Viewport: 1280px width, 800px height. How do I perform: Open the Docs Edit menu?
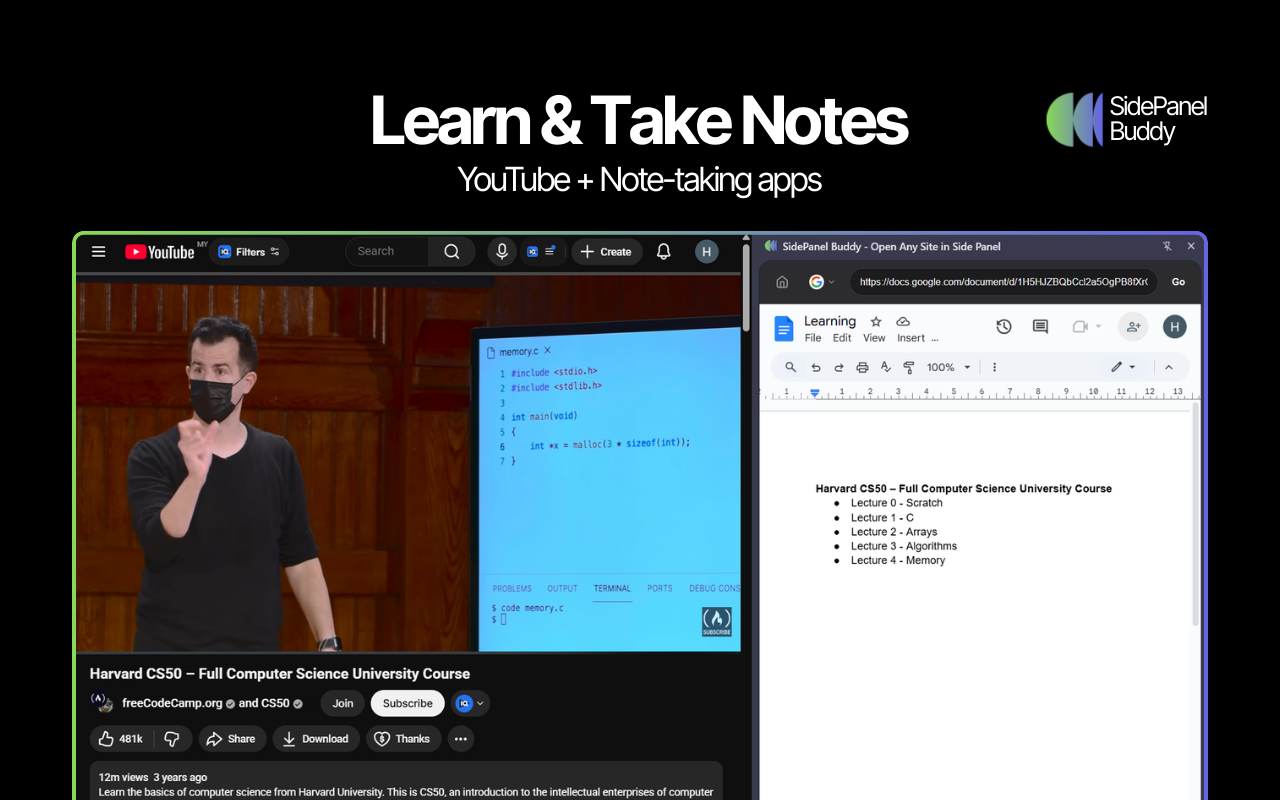842,338
